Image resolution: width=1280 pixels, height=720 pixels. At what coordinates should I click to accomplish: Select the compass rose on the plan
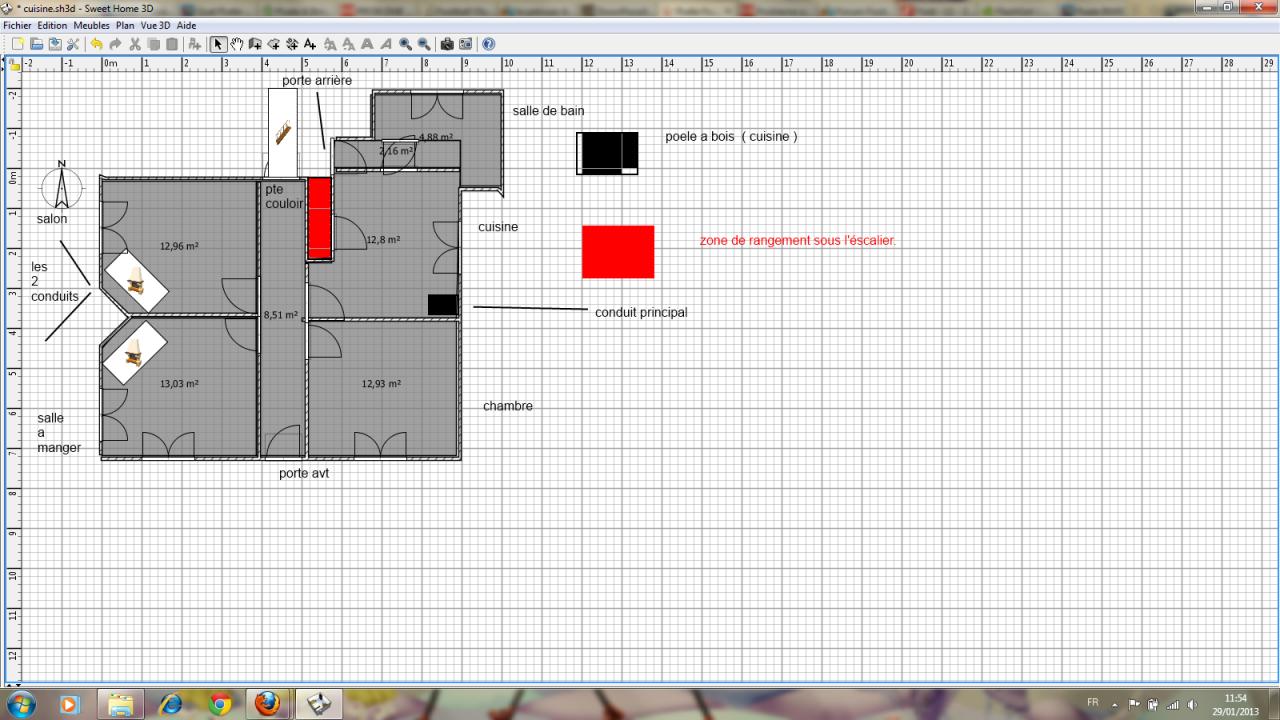click(62, 185)
